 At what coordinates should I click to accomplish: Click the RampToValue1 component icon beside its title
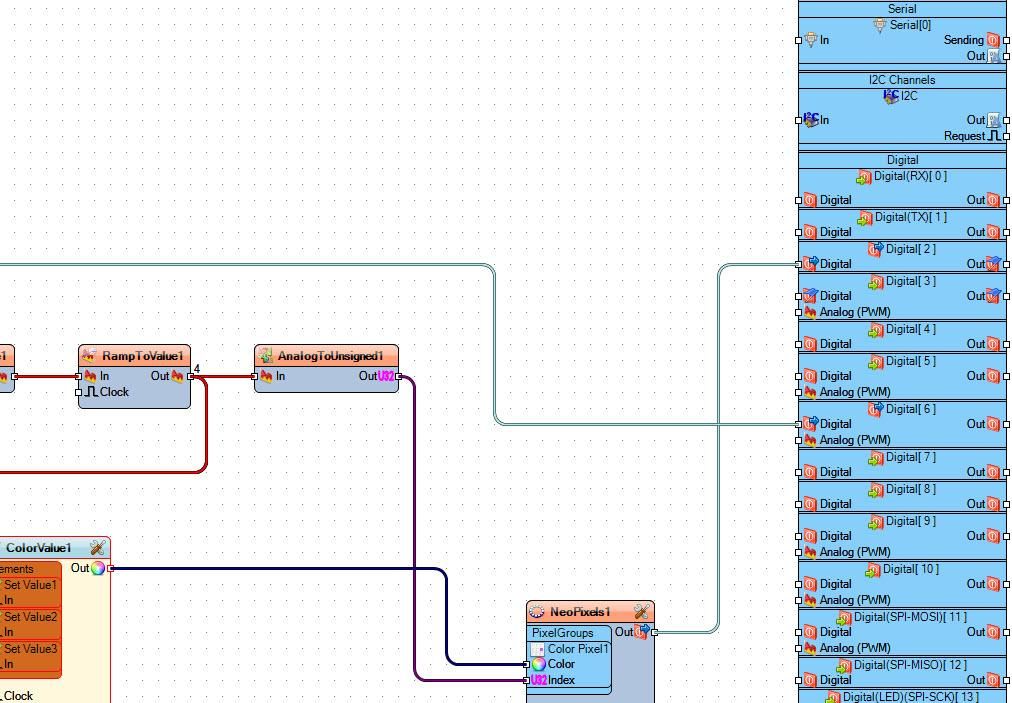click(89, 355)
